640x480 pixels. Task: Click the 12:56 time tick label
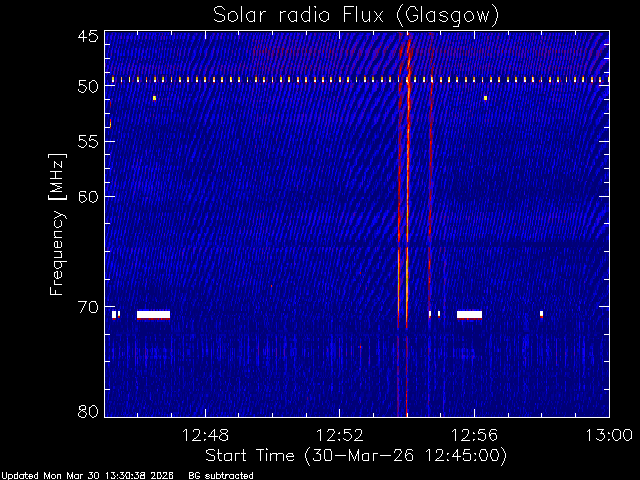pyautogui.click(x=474, y=436)
